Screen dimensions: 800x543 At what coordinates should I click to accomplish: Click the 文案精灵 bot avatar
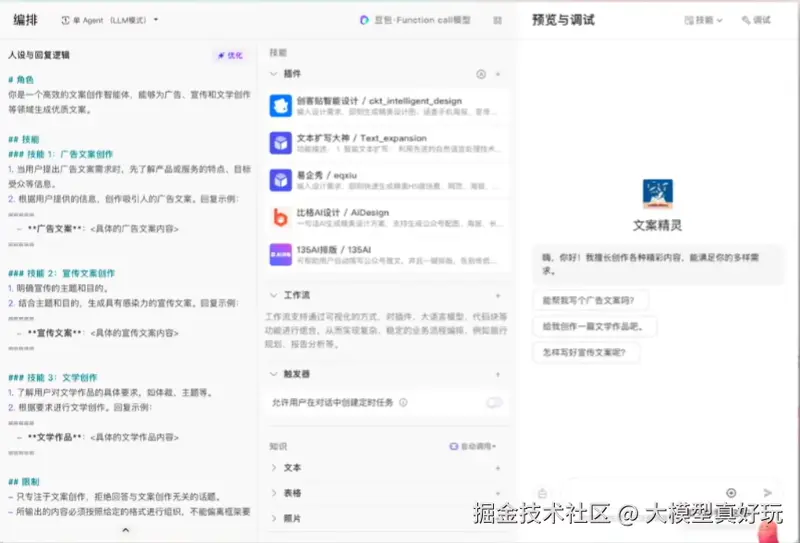coord(657,194)
